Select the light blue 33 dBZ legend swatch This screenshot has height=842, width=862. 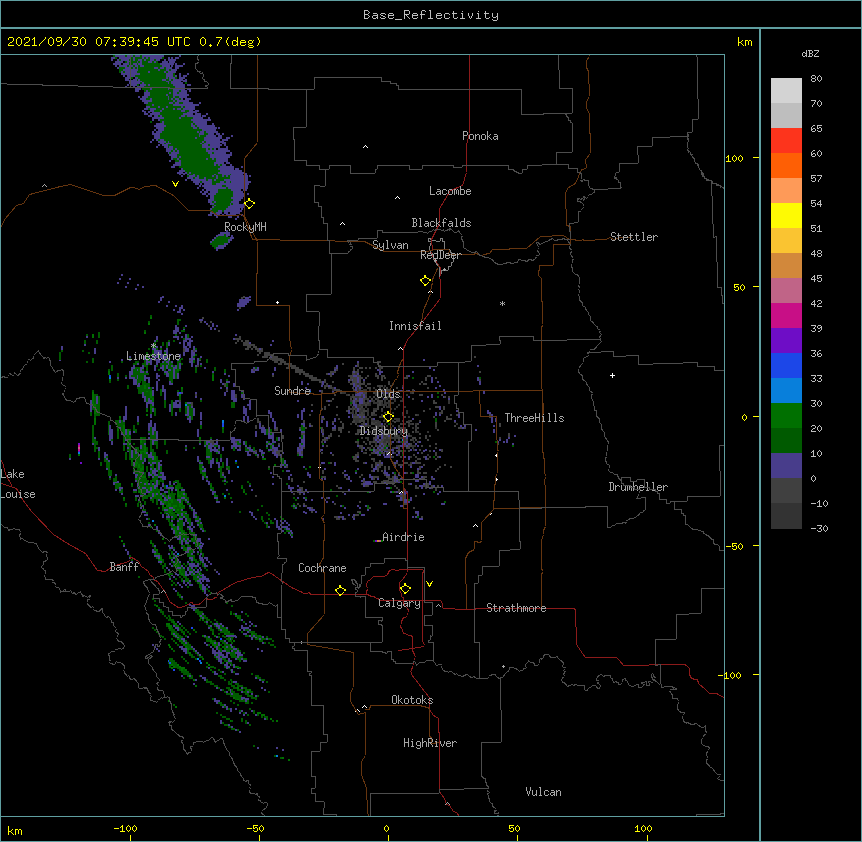point(786,391)
